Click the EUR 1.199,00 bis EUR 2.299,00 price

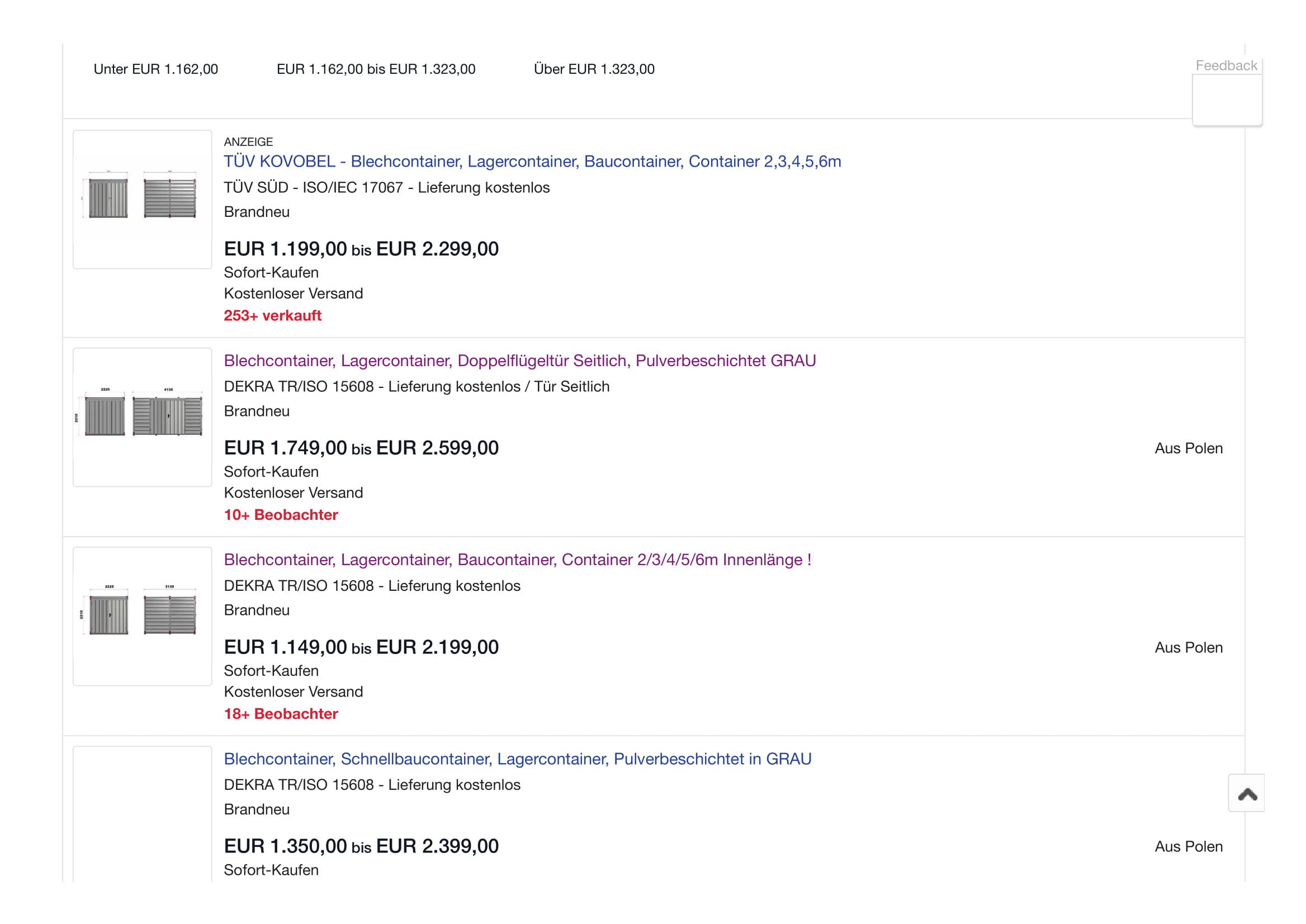361,249
